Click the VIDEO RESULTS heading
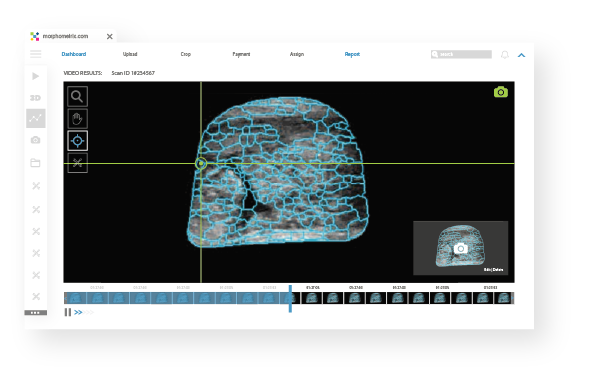This screenshot has width=590, height=382. [x=82, y=73]
